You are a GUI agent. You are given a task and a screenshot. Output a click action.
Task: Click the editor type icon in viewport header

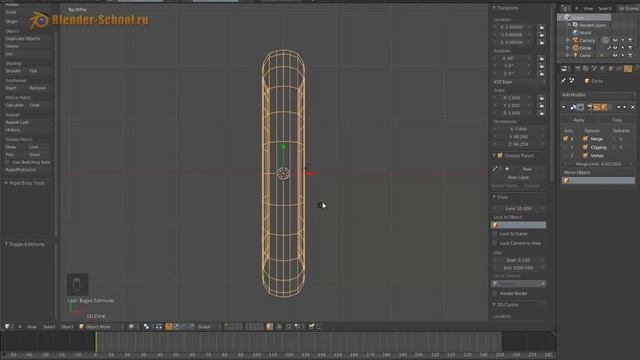coord(7,327)
